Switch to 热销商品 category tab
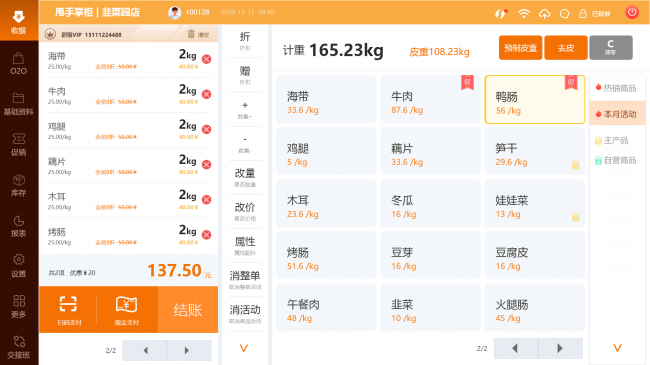The height and width of the screenshot is (365, 650). (x=617, y=88)
